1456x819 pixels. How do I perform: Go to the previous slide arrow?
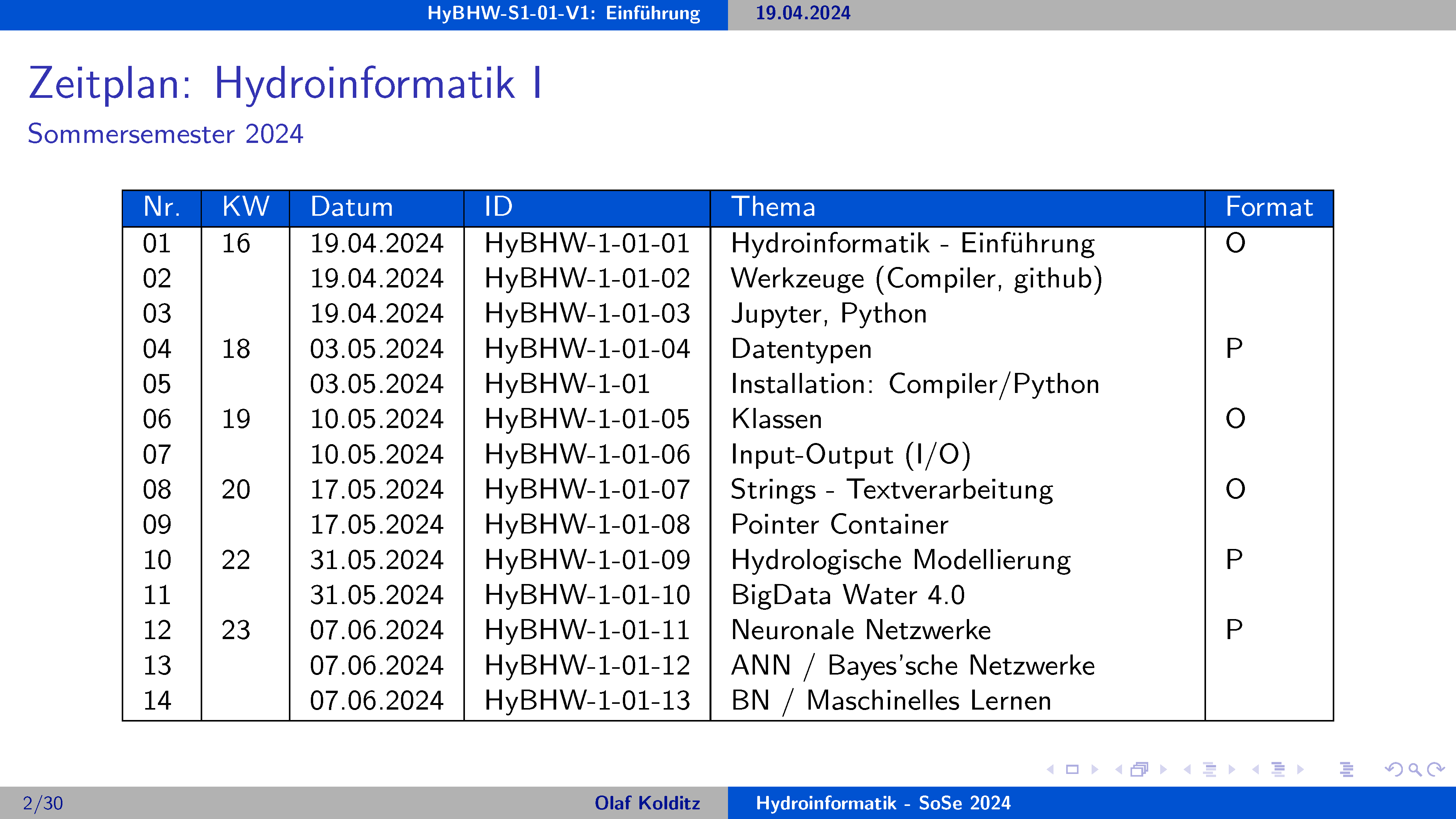(x=1051, y=769)
